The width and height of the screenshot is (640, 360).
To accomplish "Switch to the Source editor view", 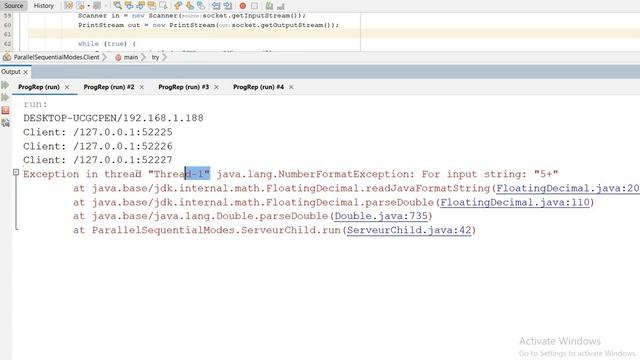I will [13, 6].
